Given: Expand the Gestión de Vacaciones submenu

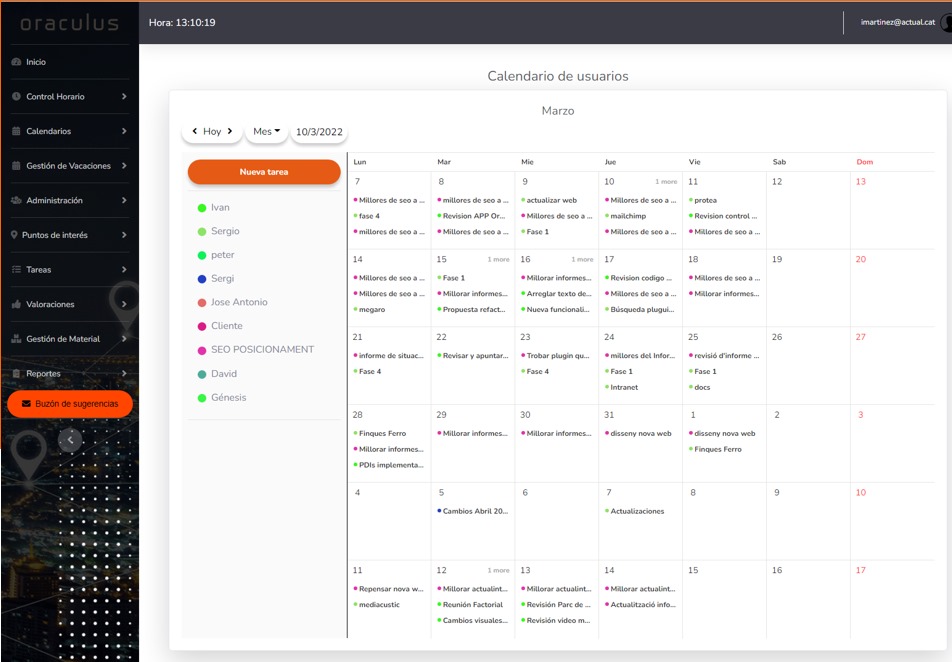Looking at the screenshot, I should [x=124, y=166].
